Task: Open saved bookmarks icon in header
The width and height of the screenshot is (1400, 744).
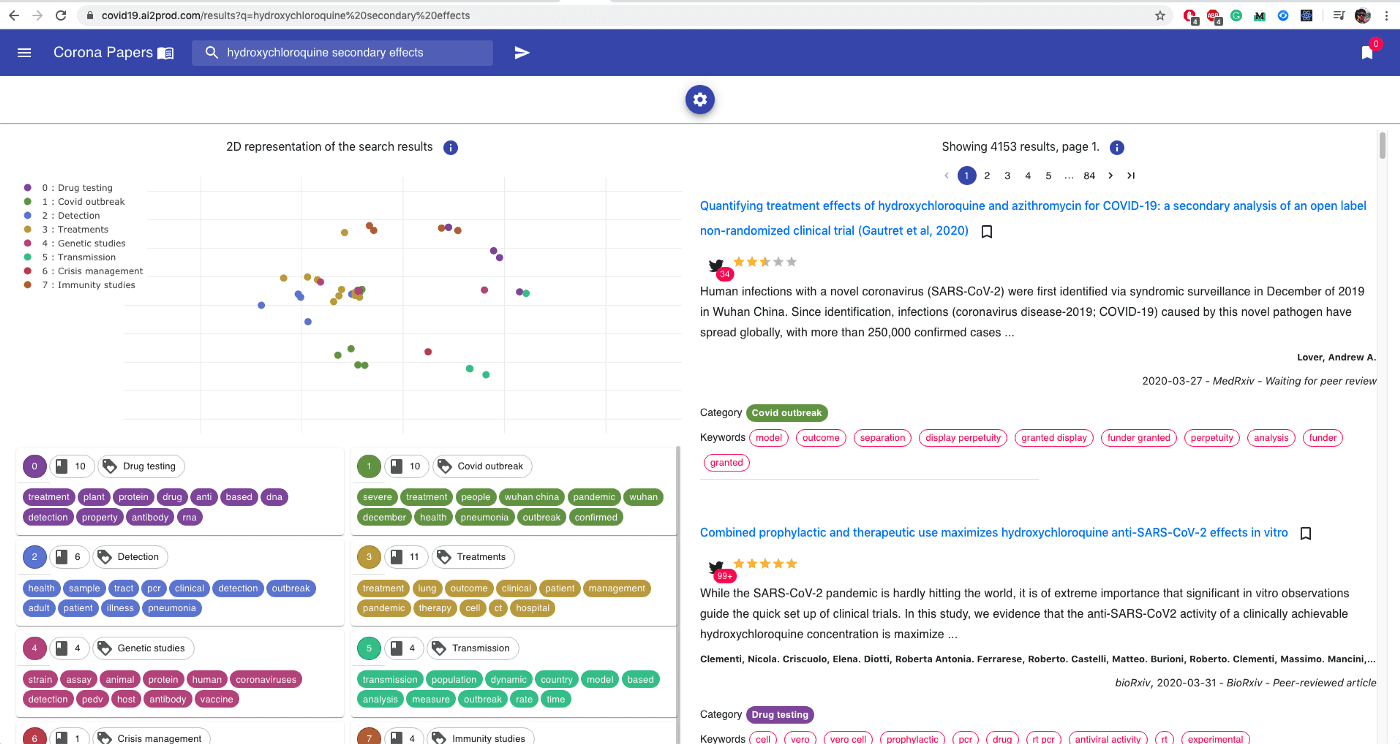Action: tap(1367, 53)
